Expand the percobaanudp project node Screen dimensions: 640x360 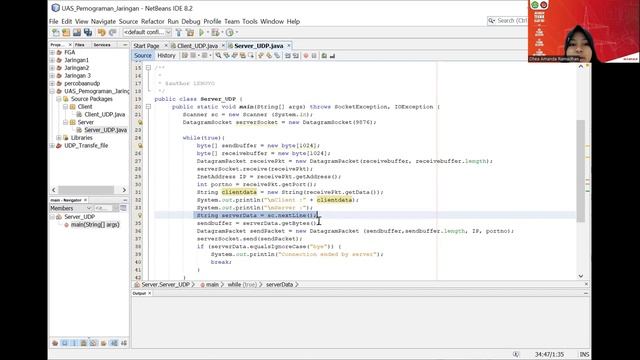pyautogui.click(x=52, y=83)
